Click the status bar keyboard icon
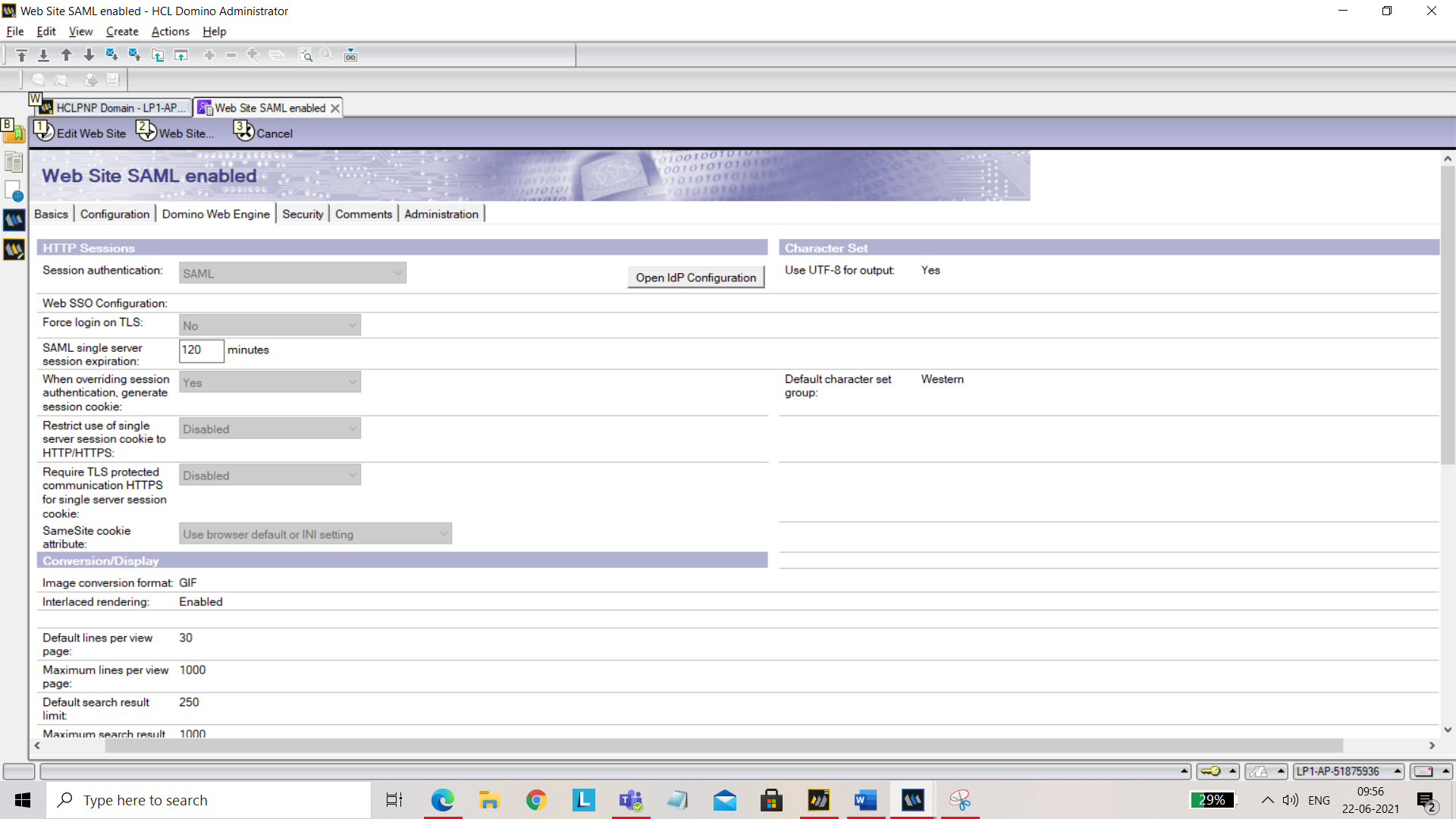This screenshot has width=1456, height=819. (x=1423, y=771)
